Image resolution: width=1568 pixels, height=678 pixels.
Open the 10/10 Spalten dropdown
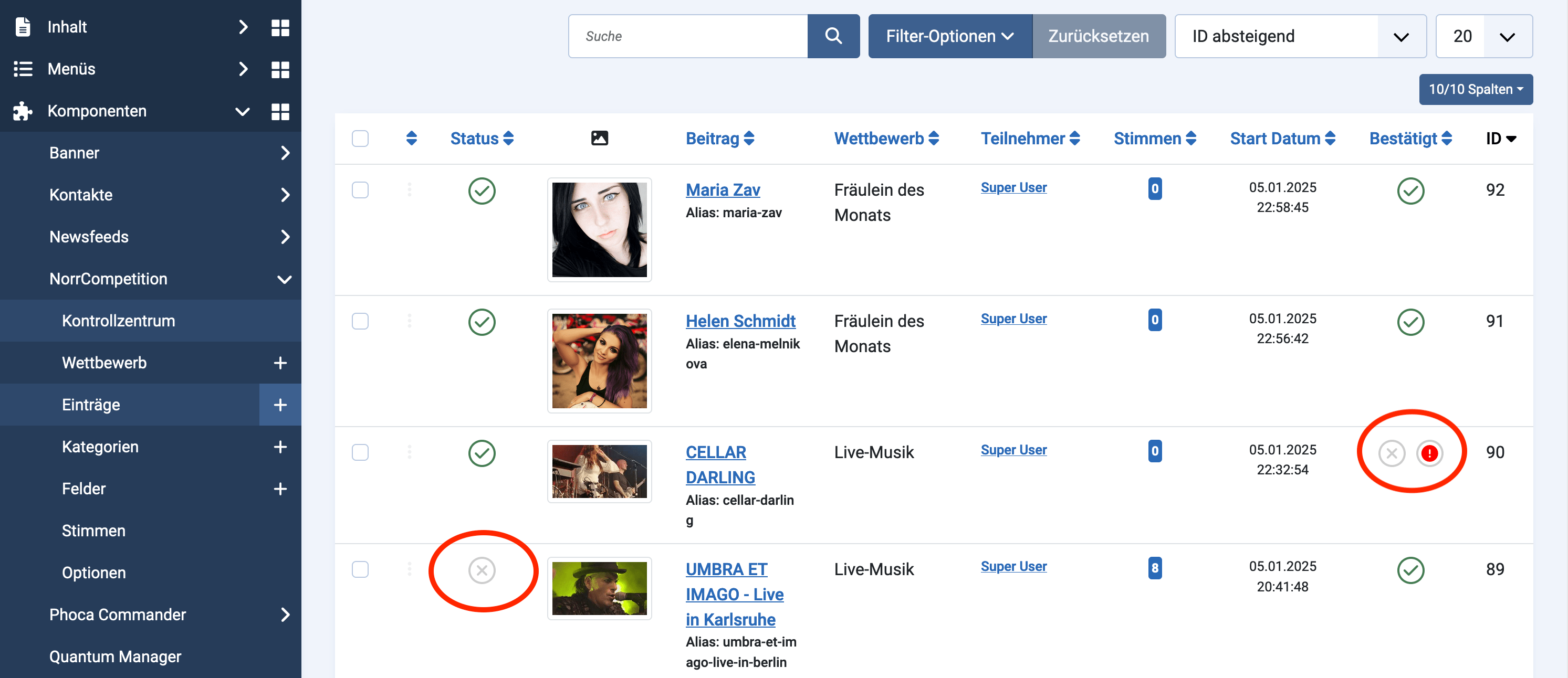coord(1475,89)
